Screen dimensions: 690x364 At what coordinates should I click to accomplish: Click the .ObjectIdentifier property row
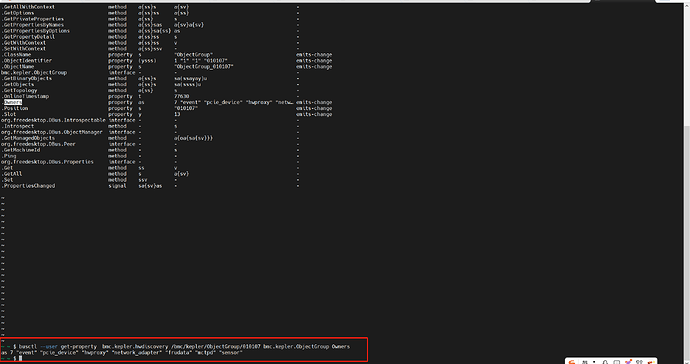[166, 60]
